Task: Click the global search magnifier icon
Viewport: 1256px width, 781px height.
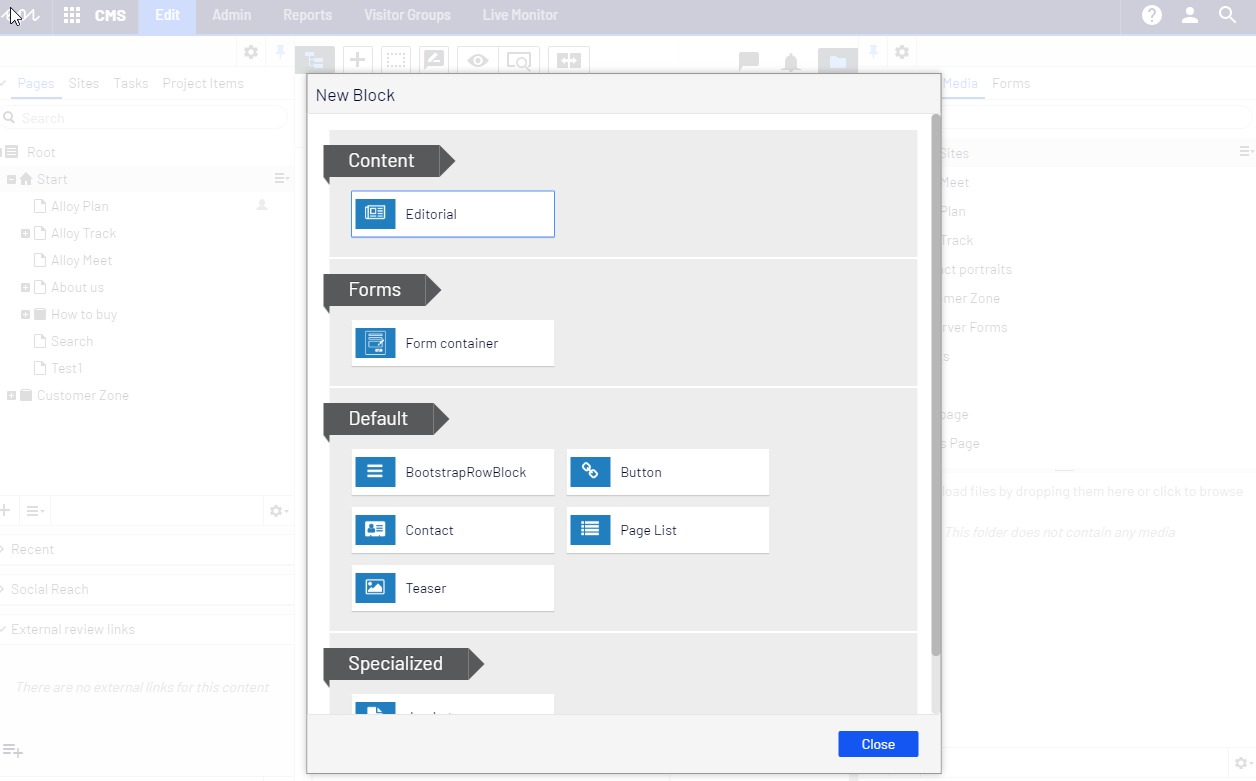Action: coord(1228,15)
